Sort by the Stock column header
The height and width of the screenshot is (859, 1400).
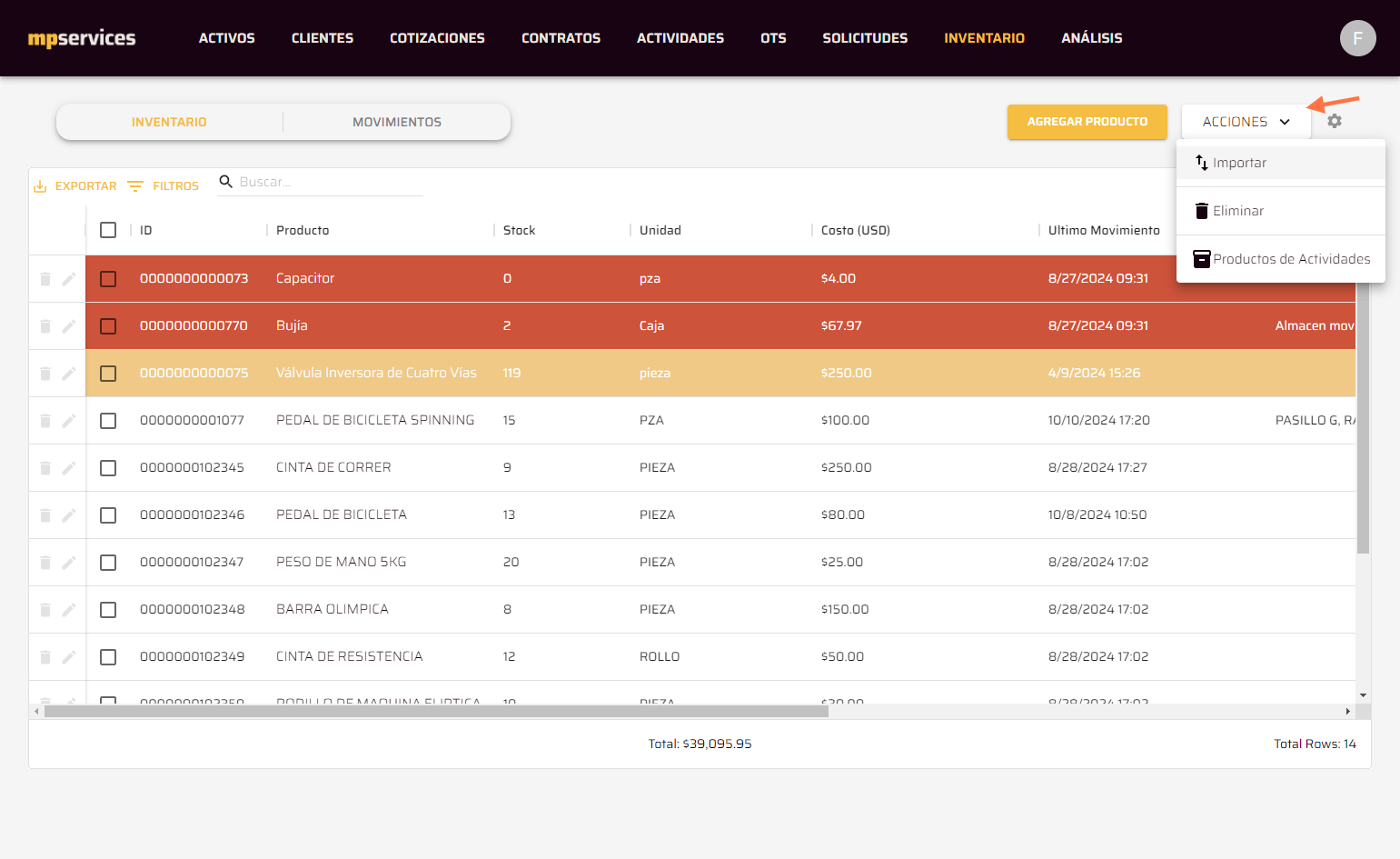[519, 230]
